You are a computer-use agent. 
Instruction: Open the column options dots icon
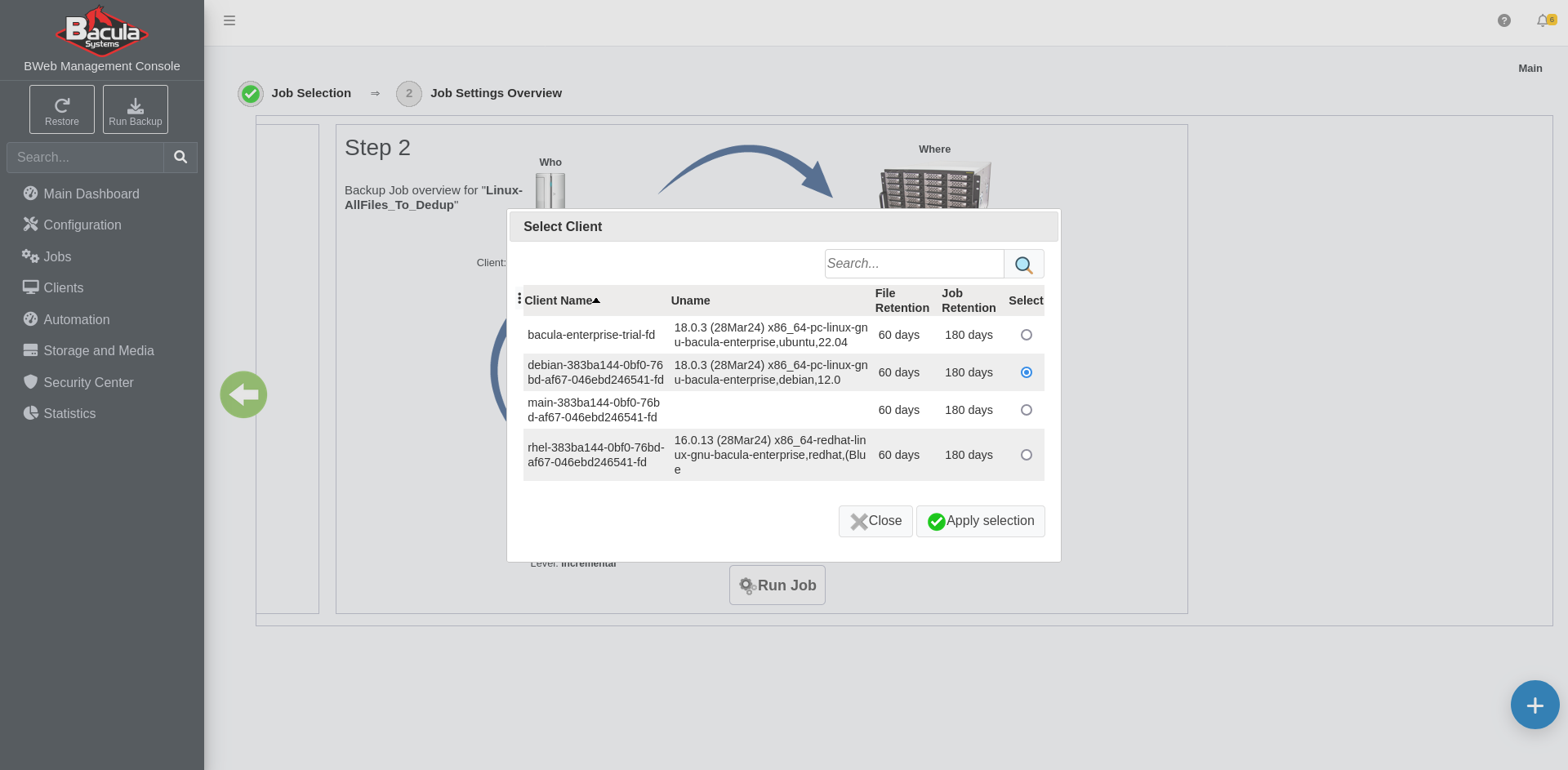click(519, 299)
